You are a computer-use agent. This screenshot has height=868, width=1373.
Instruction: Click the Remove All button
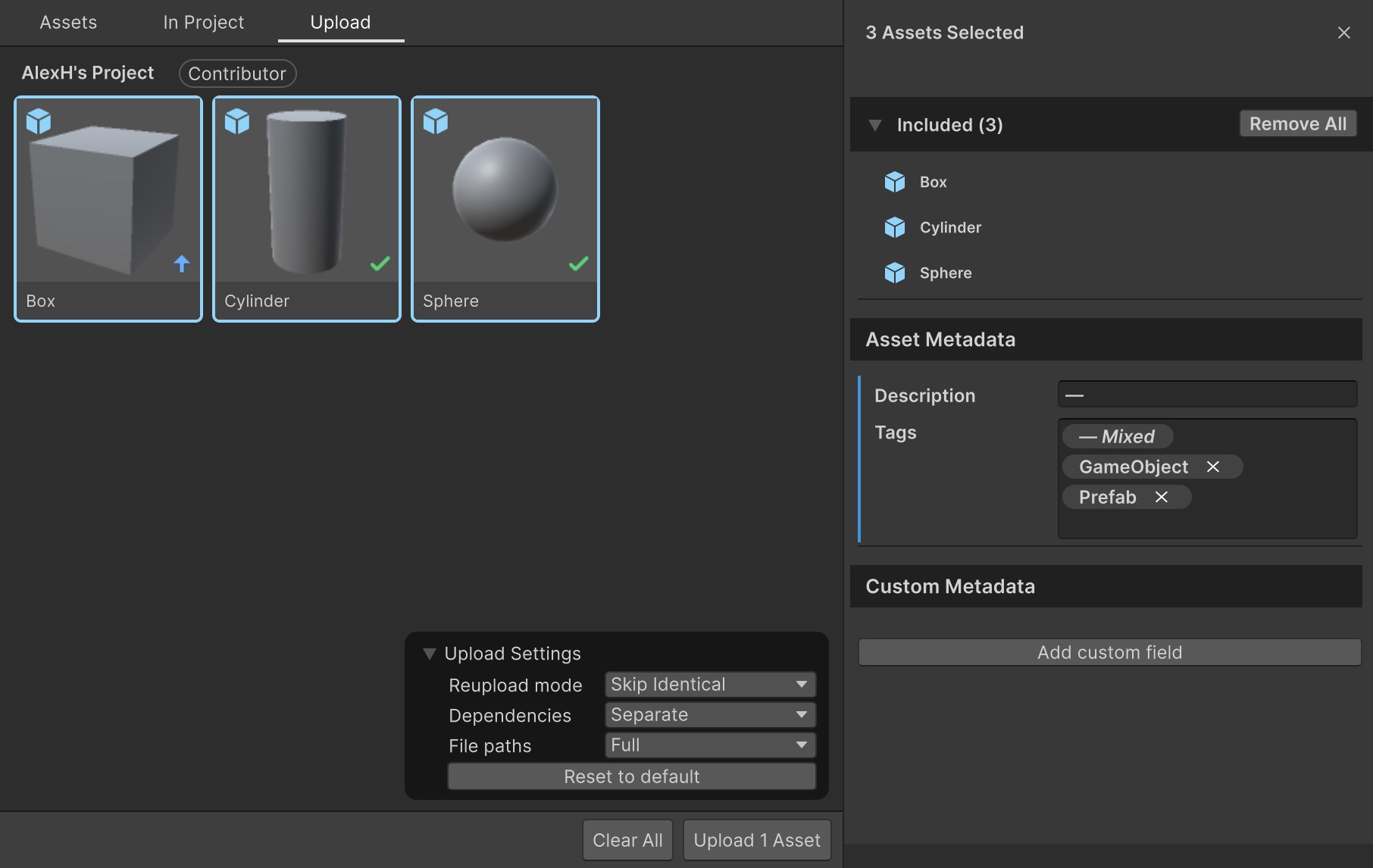[x=1297, y=124]
